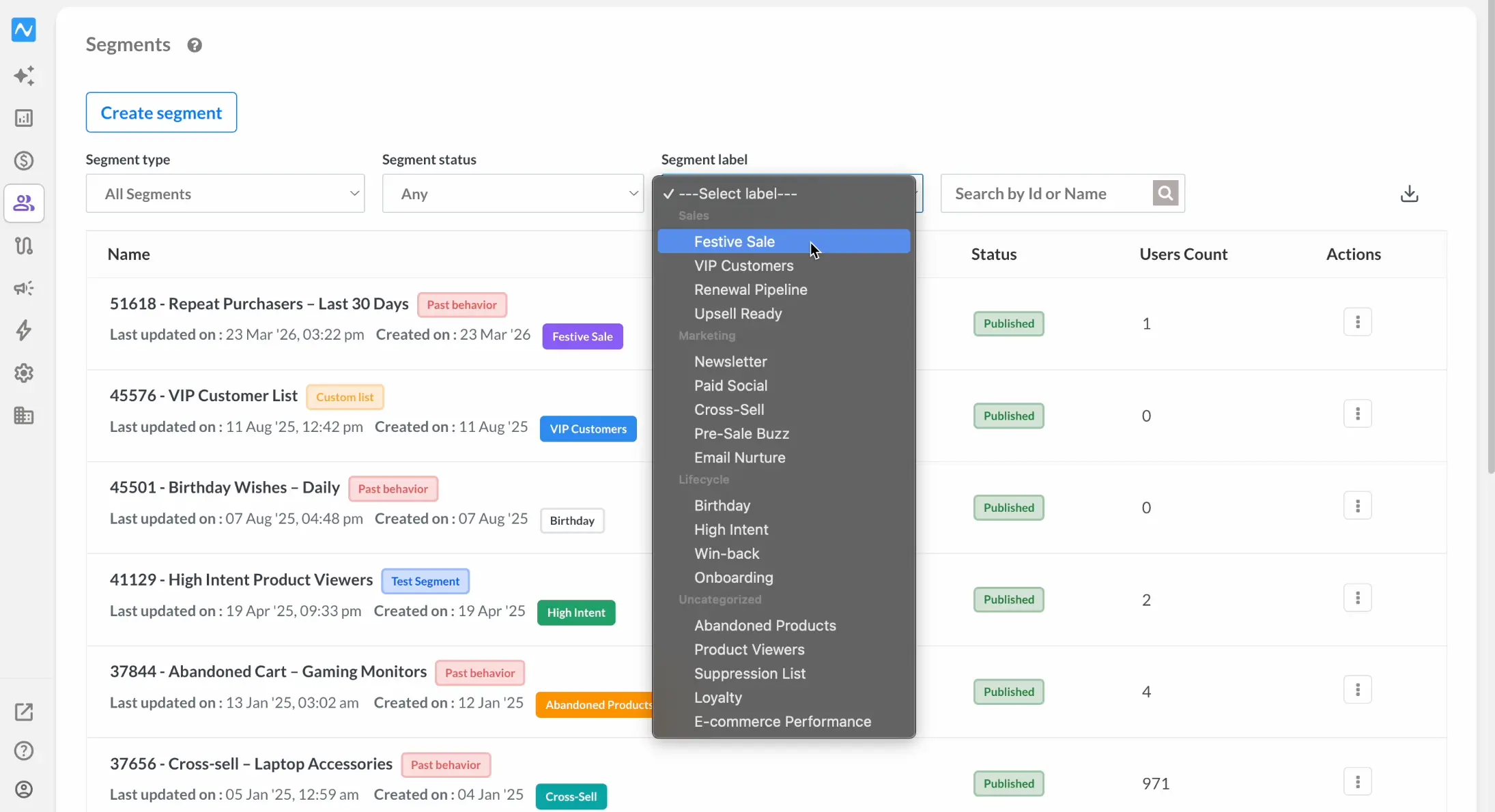Click the white Birthday label tag
1495x812 pixels.
[x=572, y=521]
